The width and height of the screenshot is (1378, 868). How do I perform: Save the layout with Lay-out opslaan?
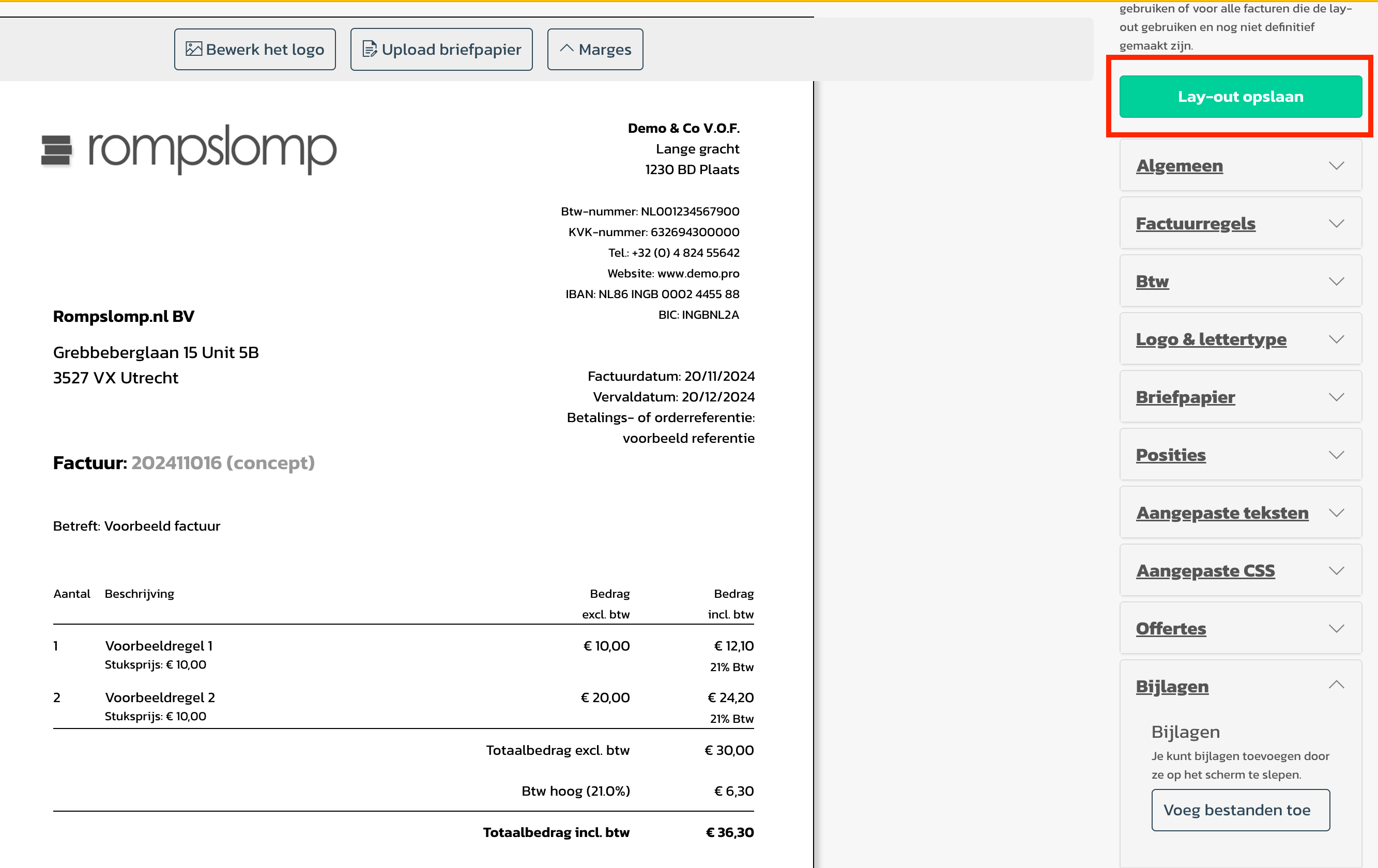point(1240,97)
